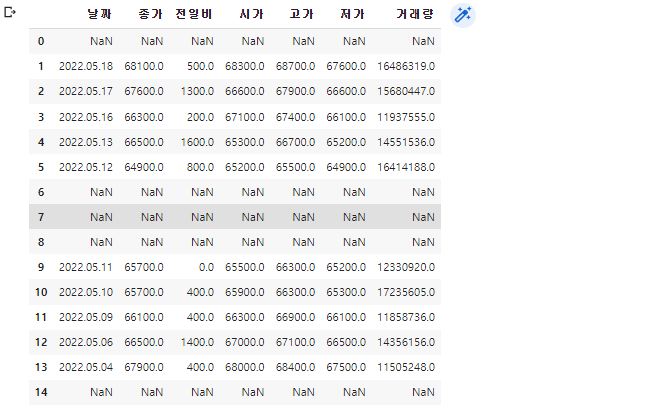Viewport: 670px width, 411px height.
Task: Click change value 0.0 in row 9
Action: pyautogui.click(x=206, y=267)
